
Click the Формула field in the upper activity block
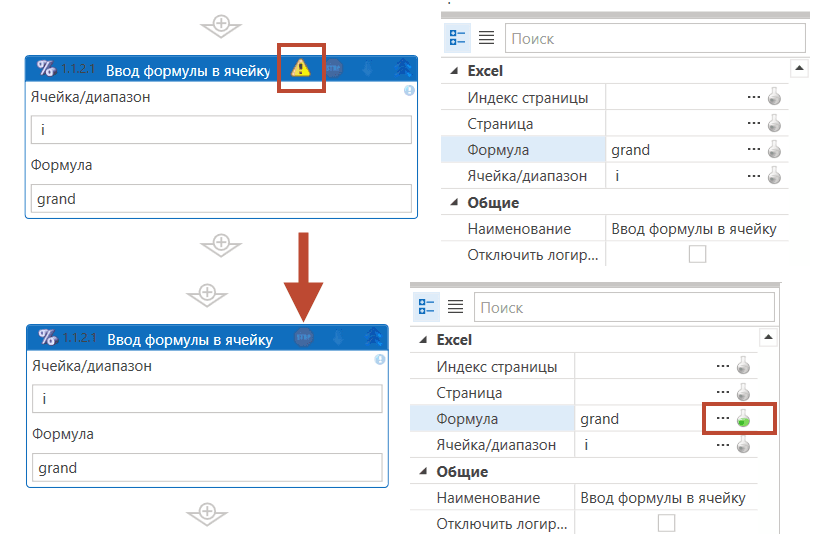[x=222, y=198]
